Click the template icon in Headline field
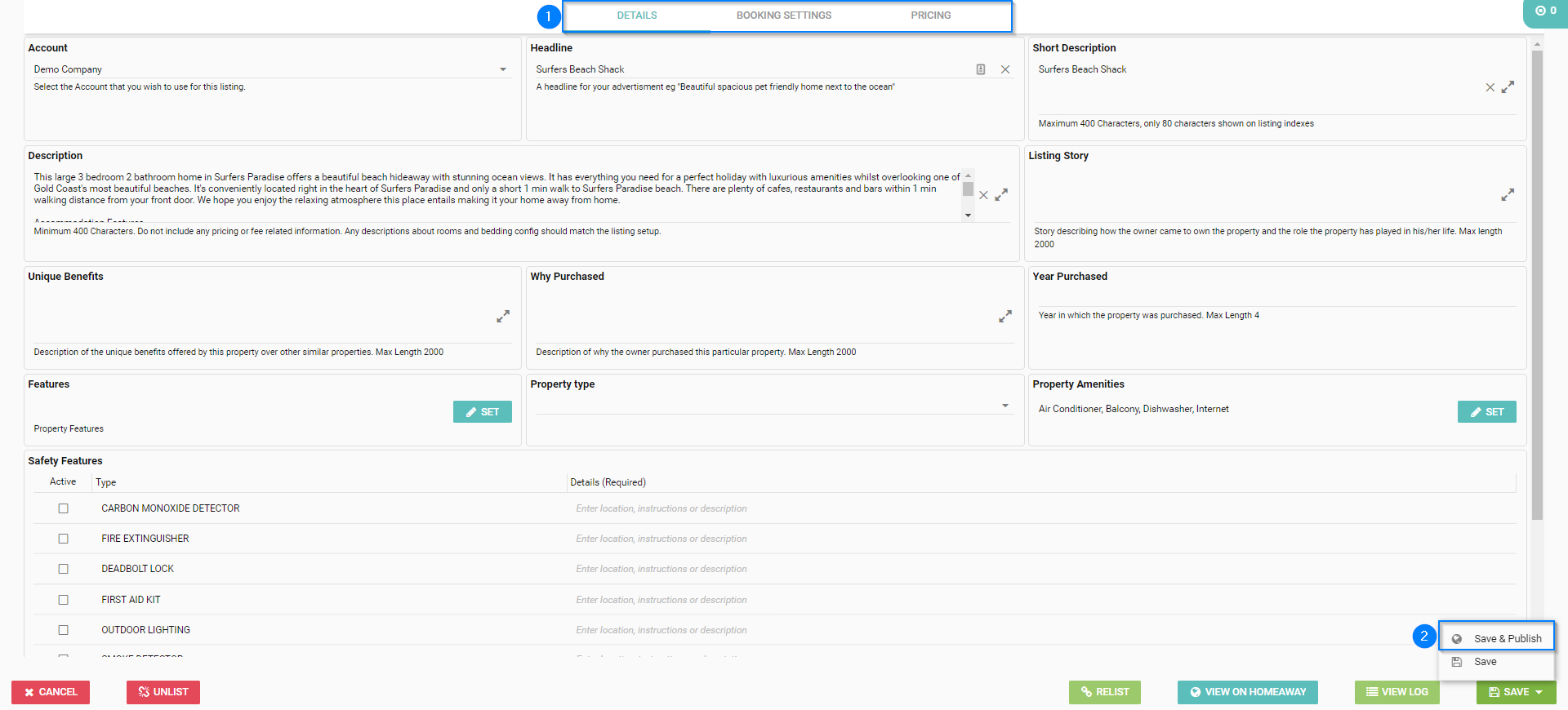1568x710 pixels. [x=981, y=69]
